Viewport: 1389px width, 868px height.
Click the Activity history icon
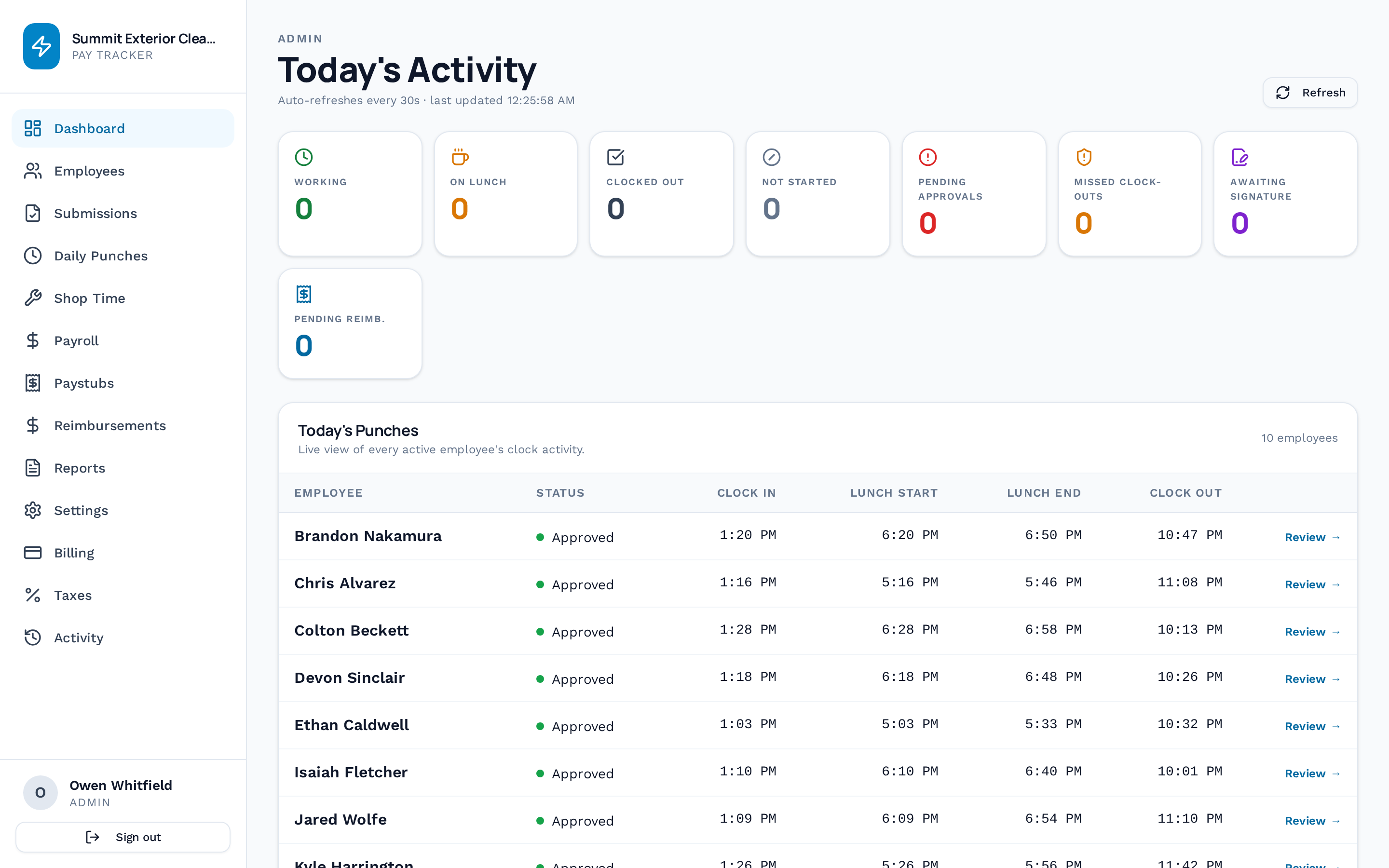coord(33,638)
